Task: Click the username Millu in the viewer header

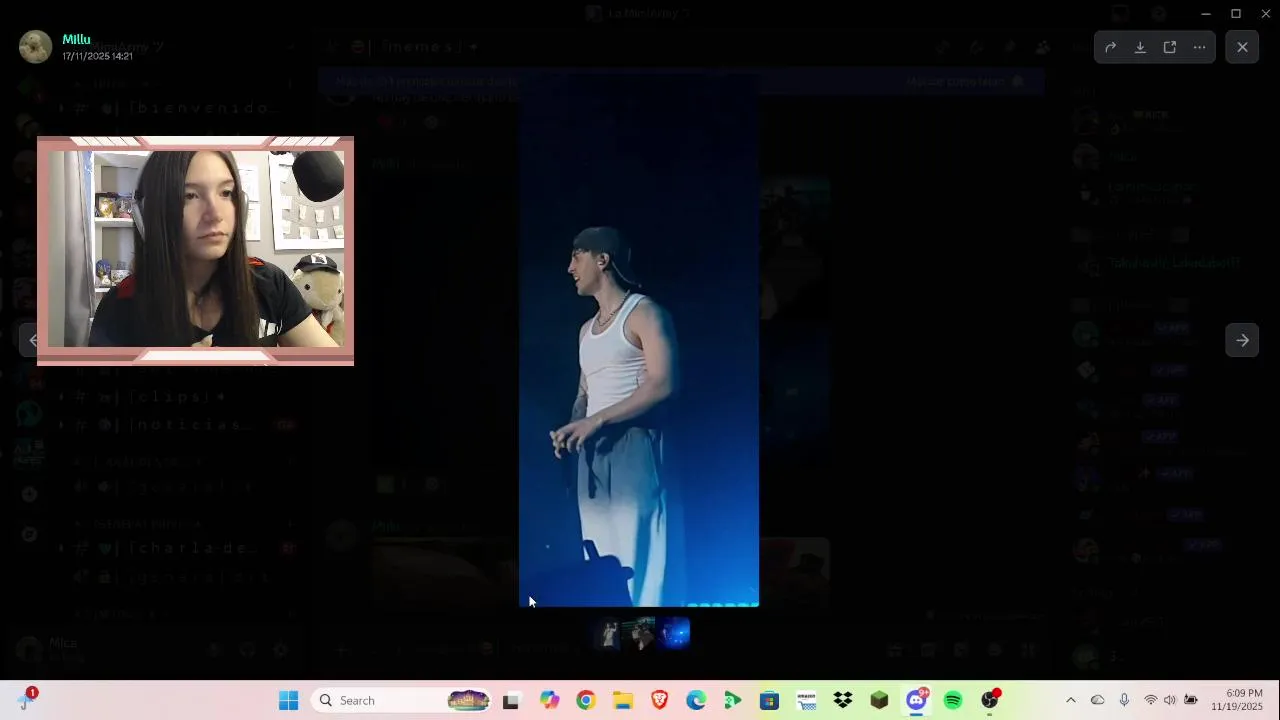Action: click(x=76, y=39)
